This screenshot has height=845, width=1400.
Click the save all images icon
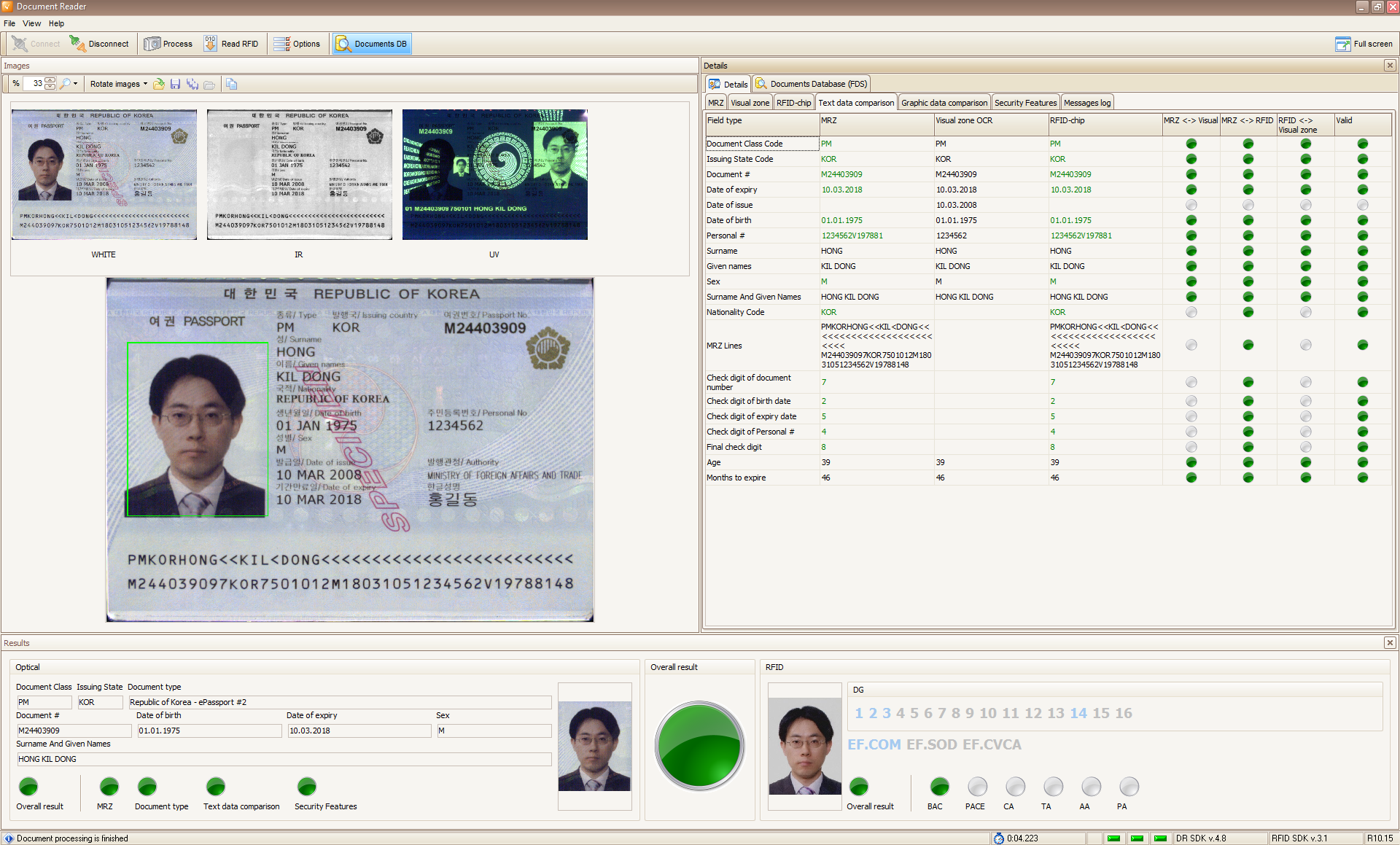tap(192, 84)
